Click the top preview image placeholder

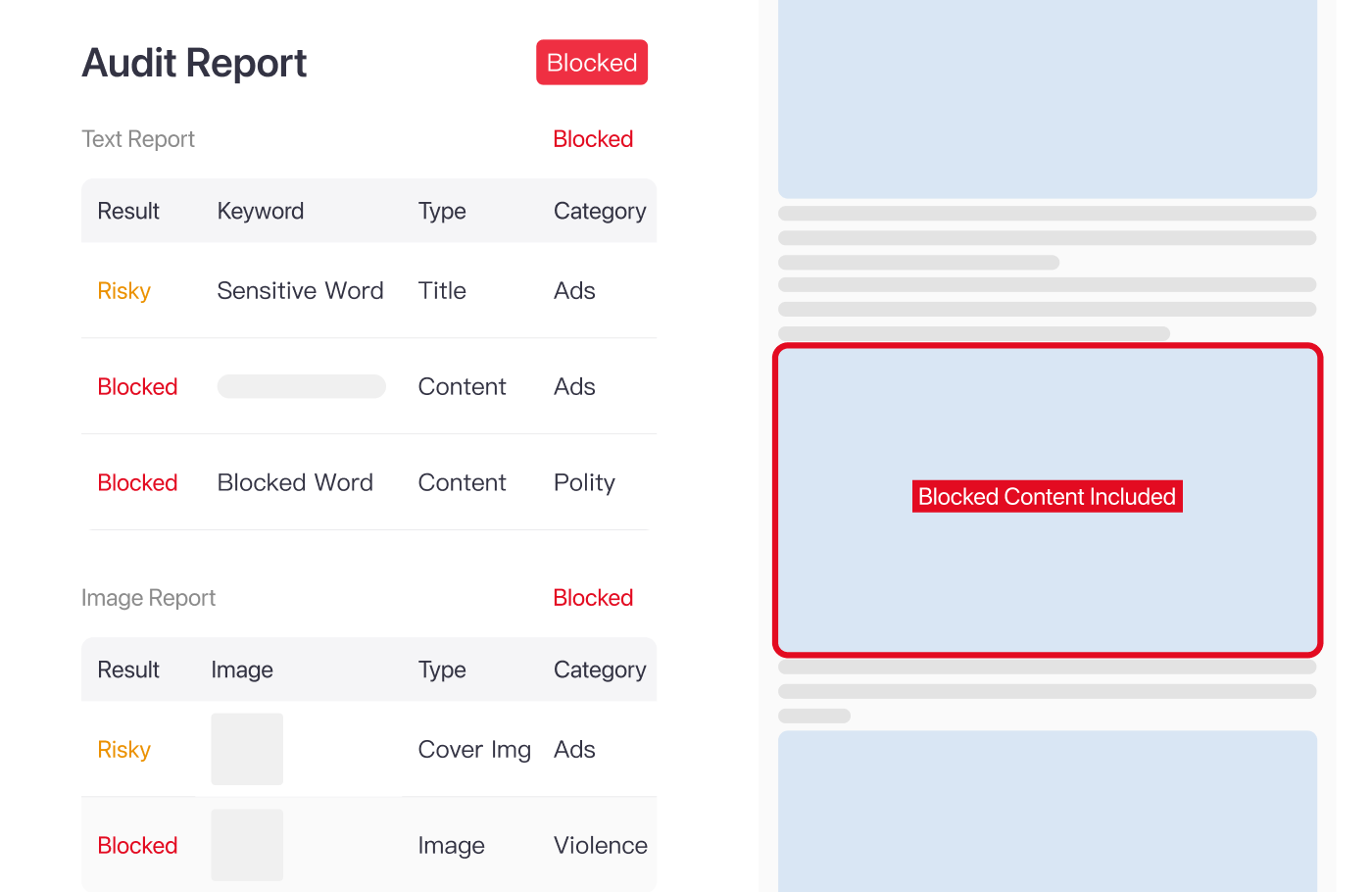coord(1047,98)
